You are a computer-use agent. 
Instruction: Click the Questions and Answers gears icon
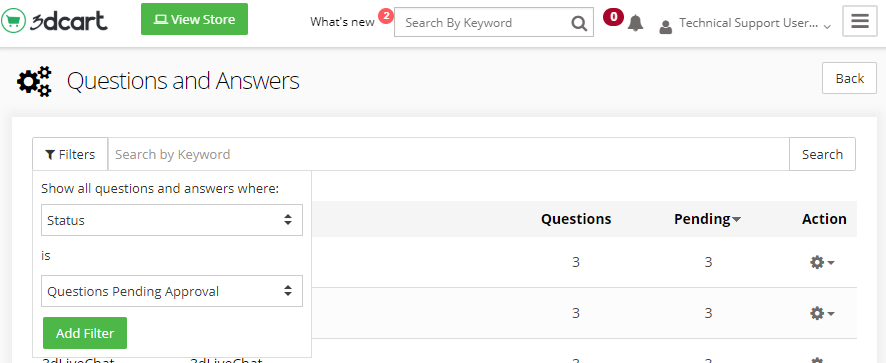34,81
